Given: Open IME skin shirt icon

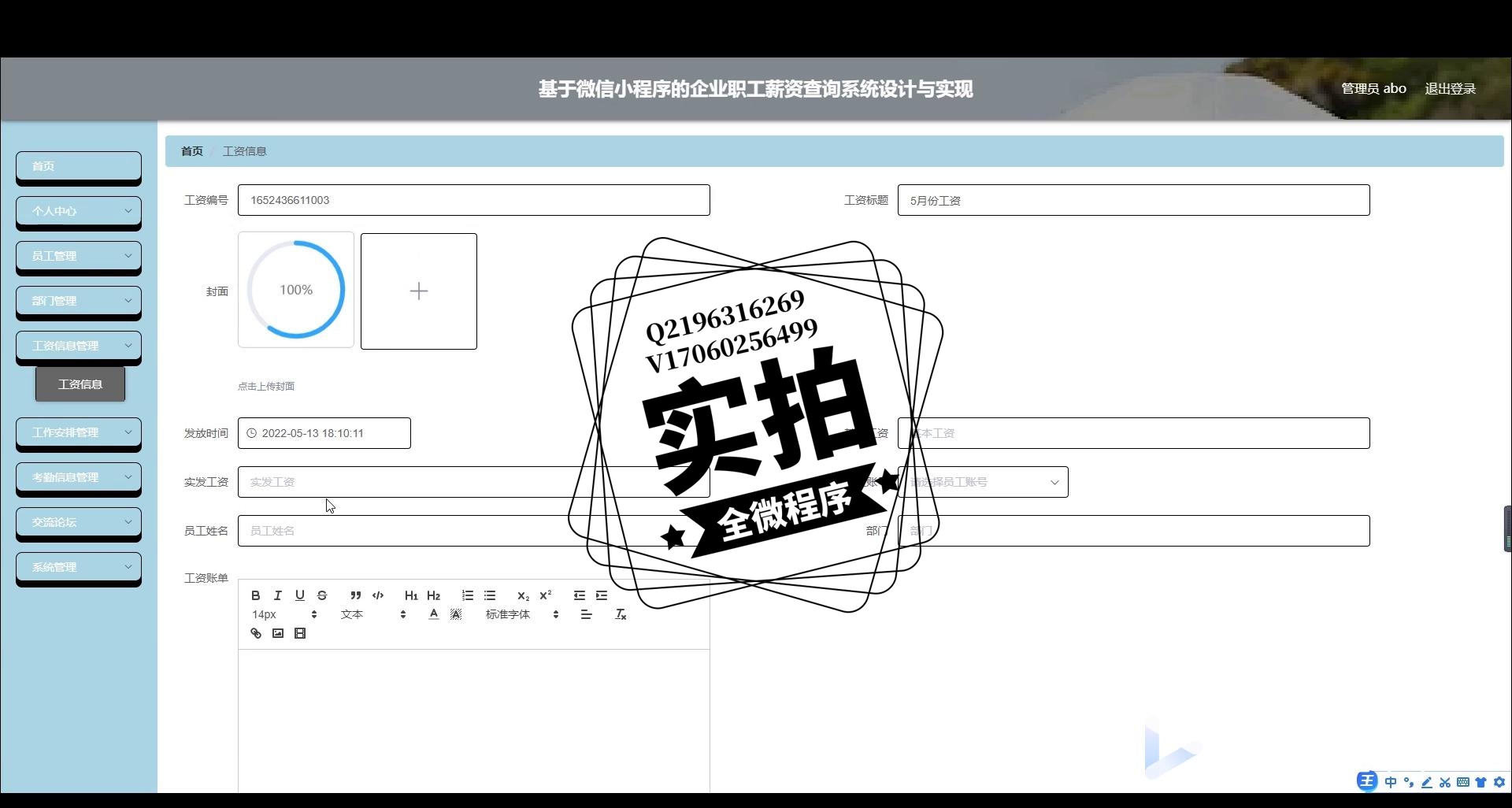Looking at the screenshot, I should (1480, 782).
